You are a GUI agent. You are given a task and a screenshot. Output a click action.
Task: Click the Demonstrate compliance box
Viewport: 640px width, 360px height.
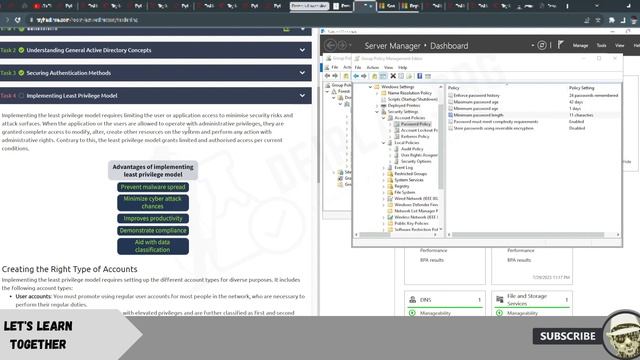click(x=153, y=230)
